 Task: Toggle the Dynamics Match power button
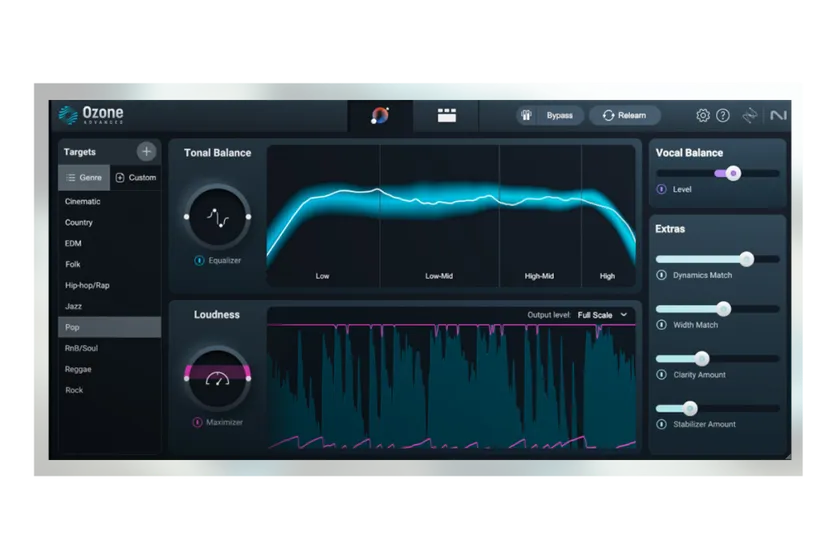click(662, 275)
